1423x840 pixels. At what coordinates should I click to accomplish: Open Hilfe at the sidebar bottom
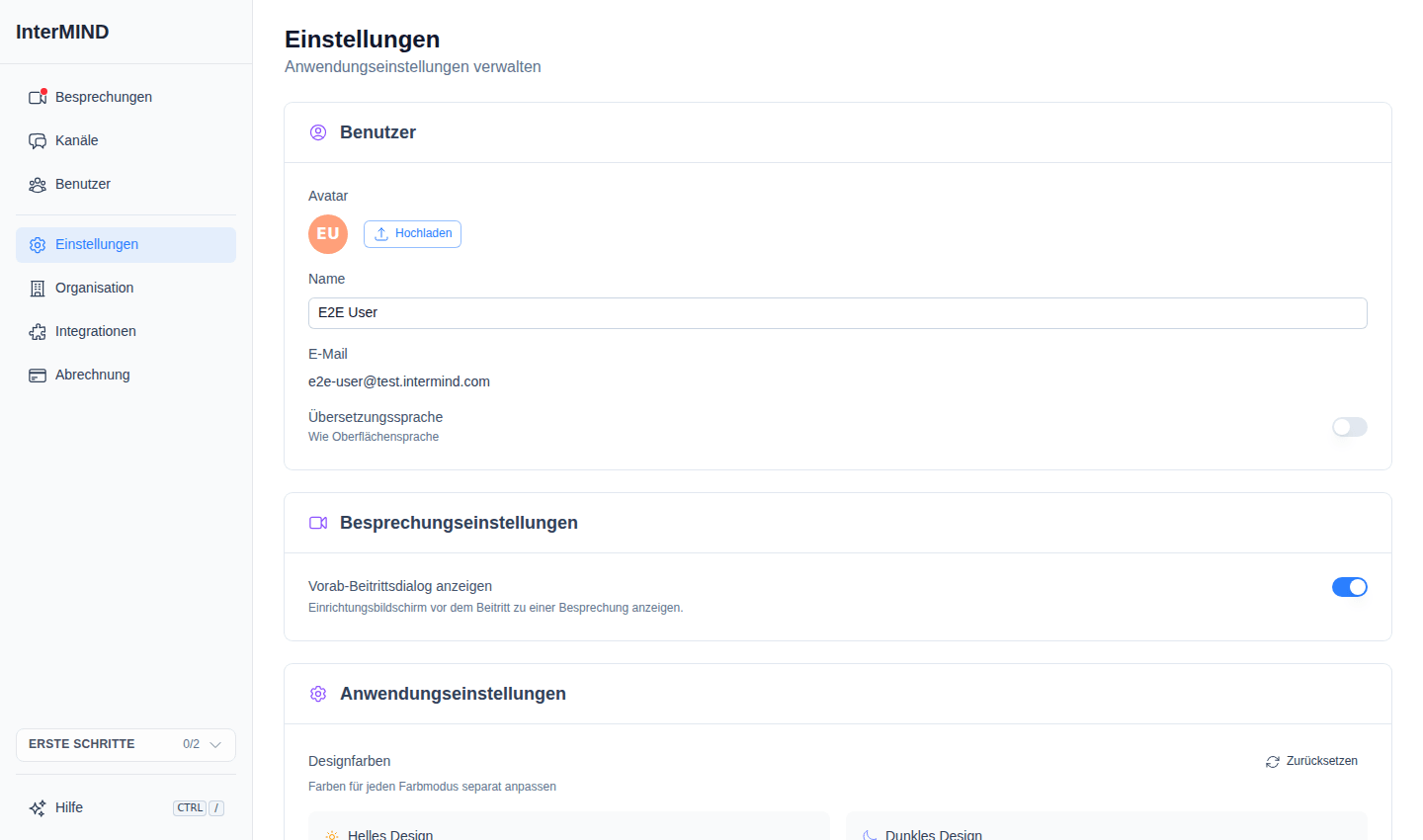click(126, 808)
